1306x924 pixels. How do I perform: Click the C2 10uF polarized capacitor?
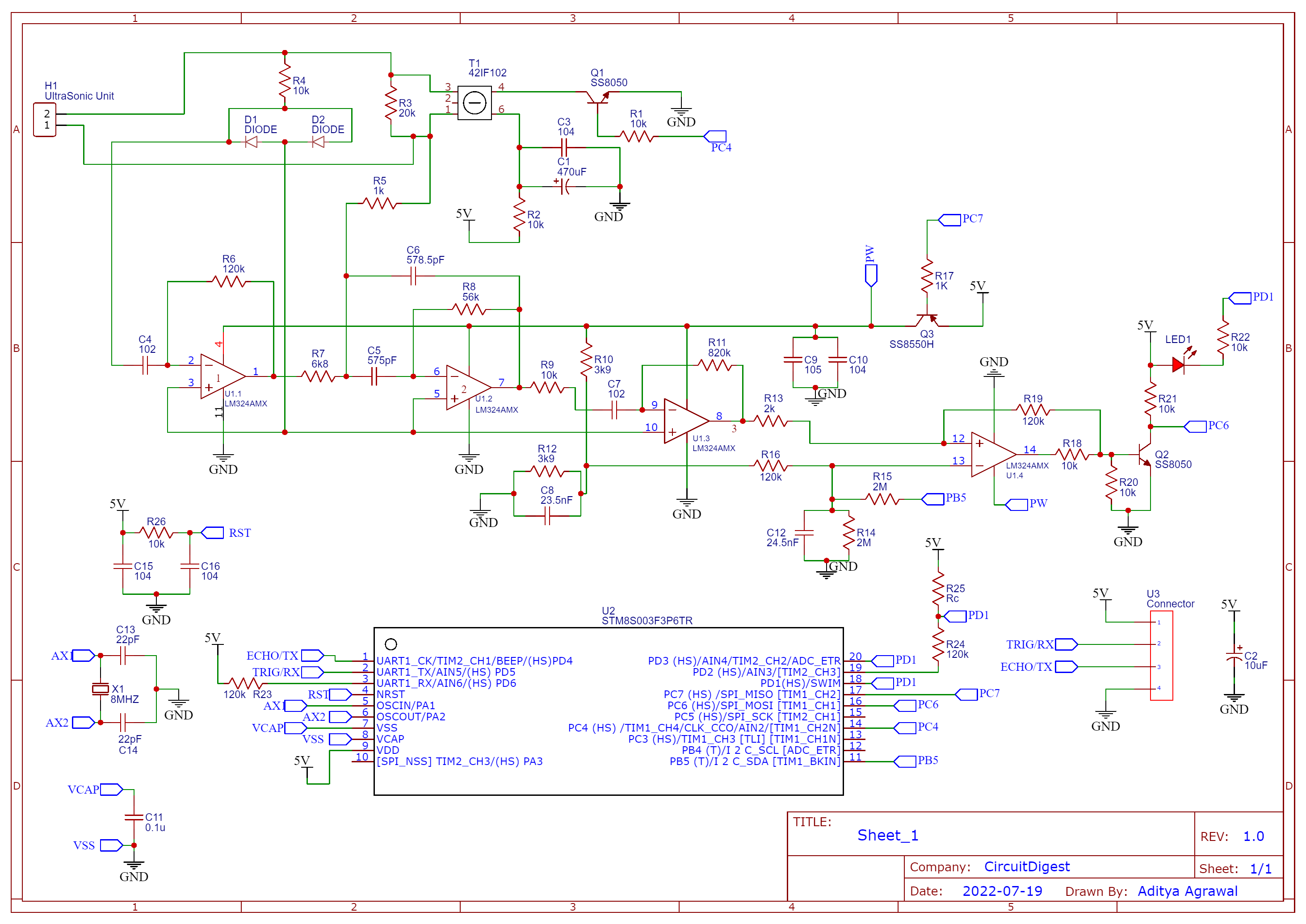tap(1234, 656)
